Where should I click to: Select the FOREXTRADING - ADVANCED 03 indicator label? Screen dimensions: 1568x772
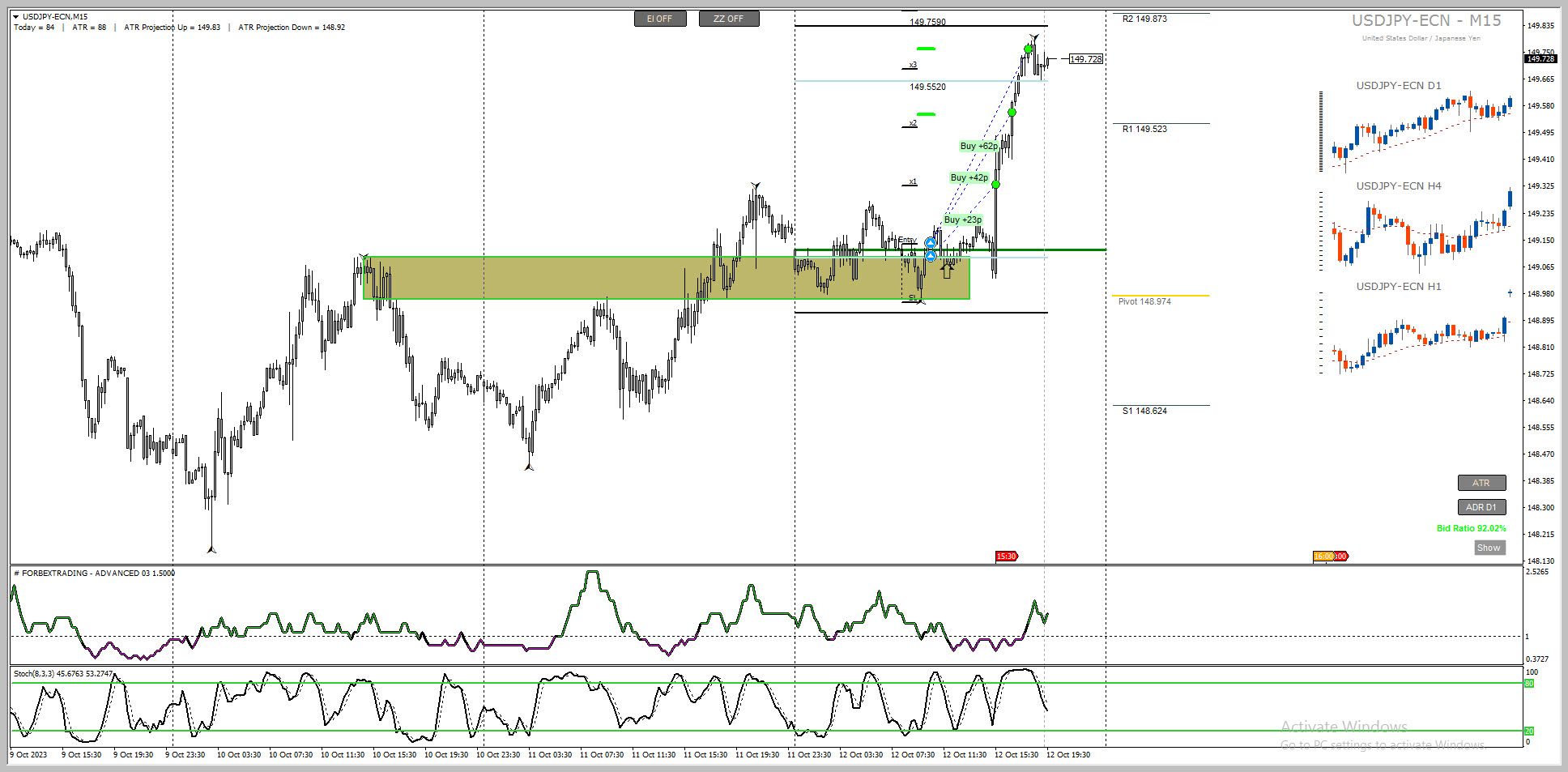pyautogui.click(x=94, y=573)
